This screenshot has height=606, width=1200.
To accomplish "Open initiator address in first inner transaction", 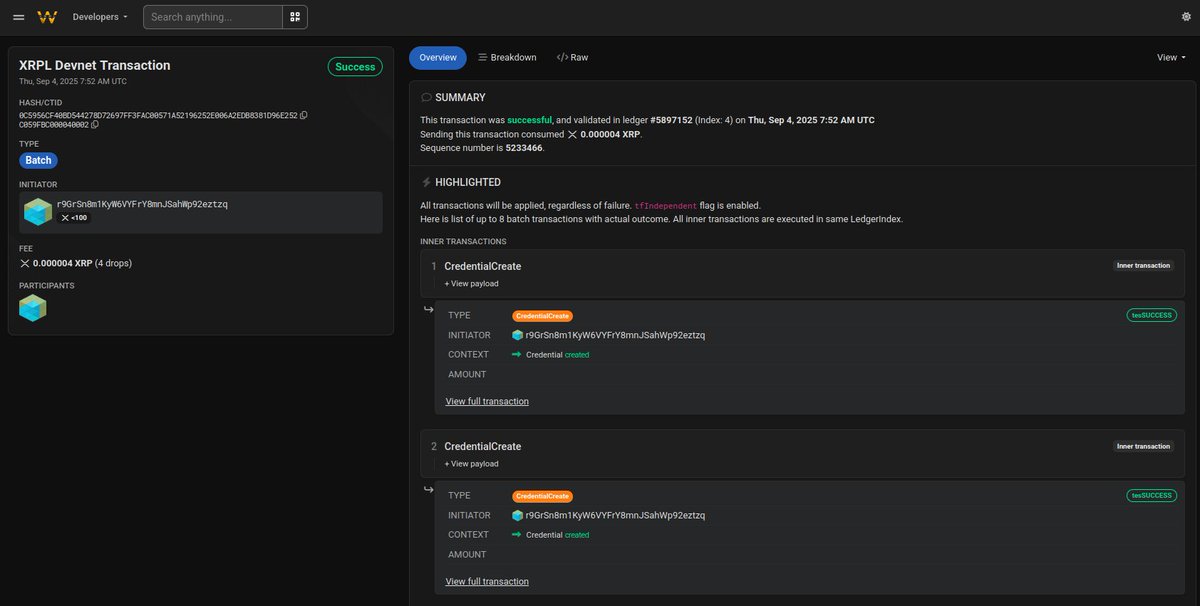I will click(615, 335).
